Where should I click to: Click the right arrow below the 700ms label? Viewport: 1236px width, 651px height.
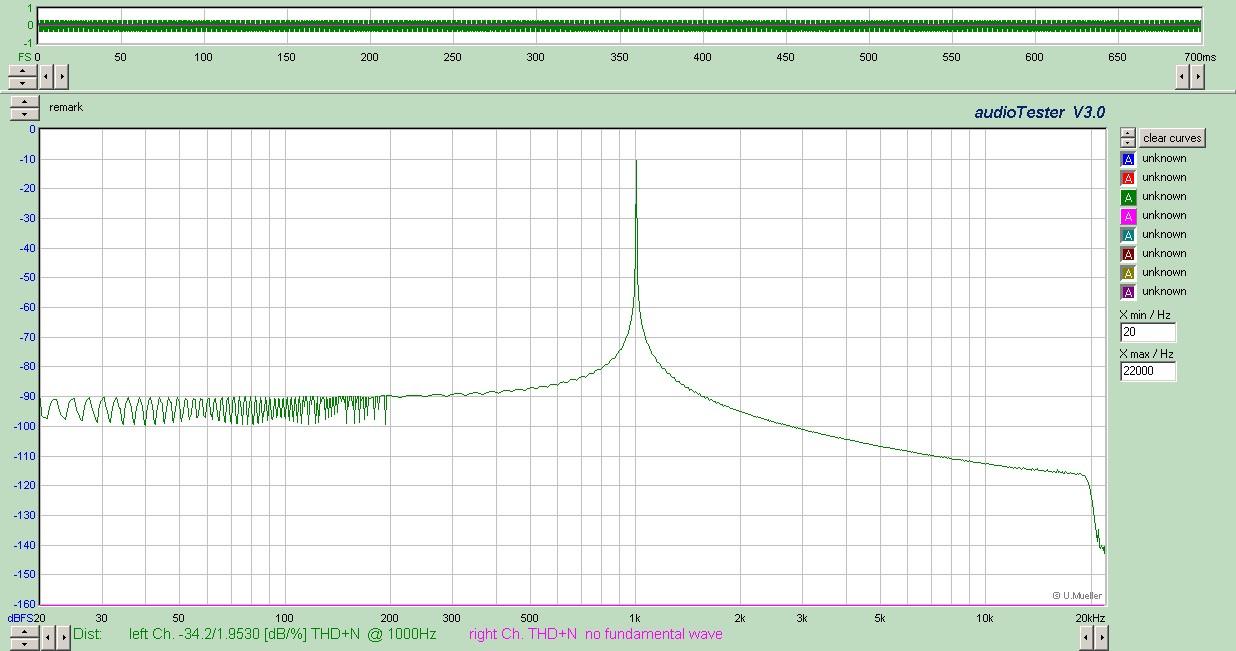pyautogui.click(x=1197, y=76)
